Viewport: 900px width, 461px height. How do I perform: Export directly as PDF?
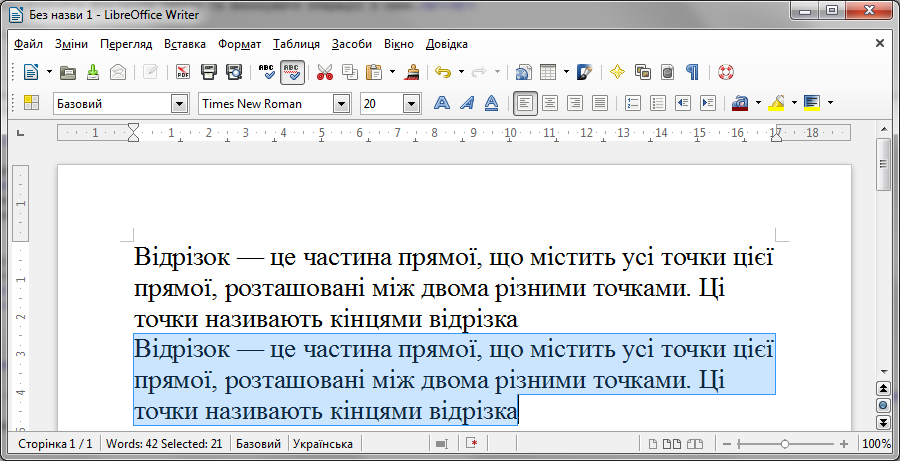183,72
